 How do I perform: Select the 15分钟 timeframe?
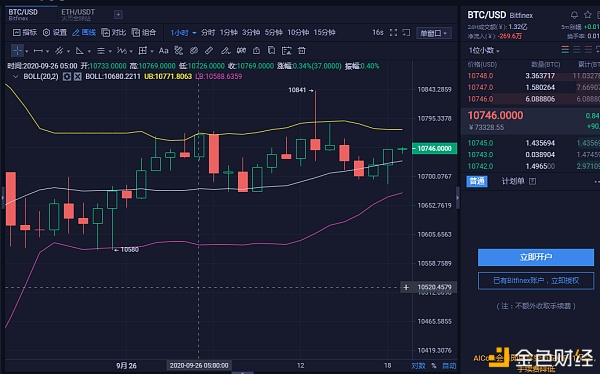click(x=324, y=33)
